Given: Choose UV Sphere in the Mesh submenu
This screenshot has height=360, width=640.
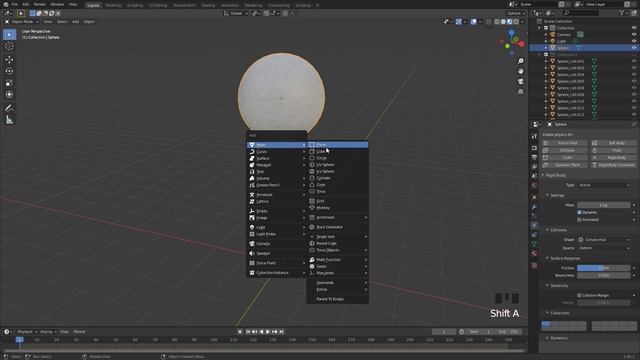Looking at the screenshot, I should tap(338, 165).
